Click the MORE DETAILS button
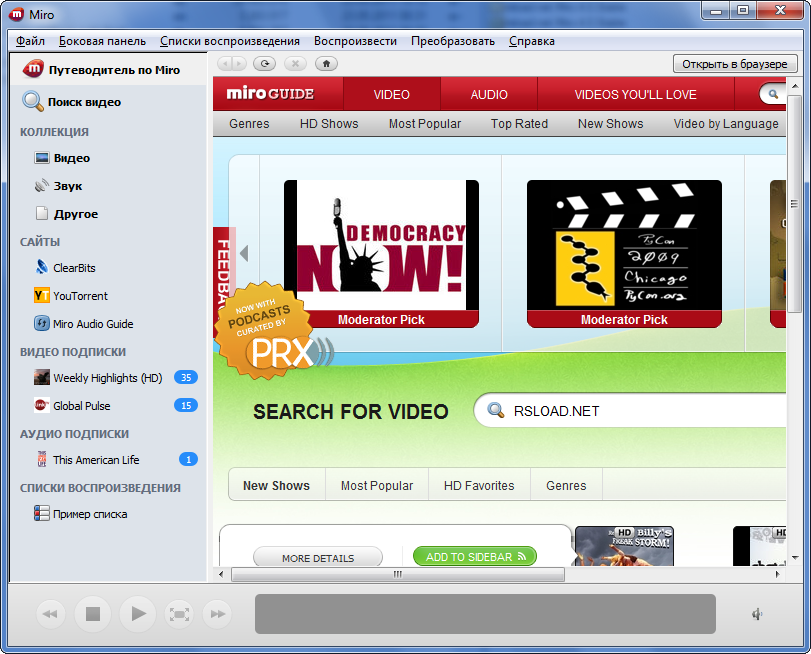This screenshot has height=654, width=811. (x=318, y=558)
